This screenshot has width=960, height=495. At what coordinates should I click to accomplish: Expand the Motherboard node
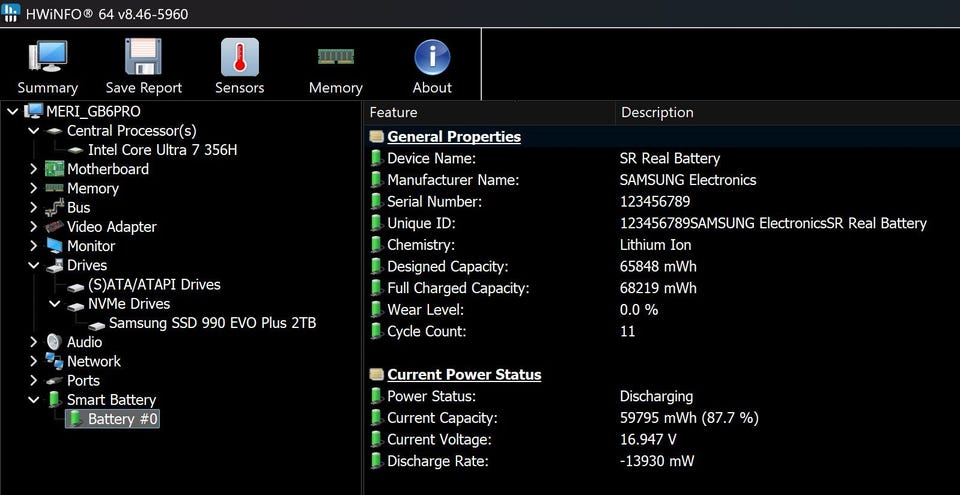coord(34,169)
